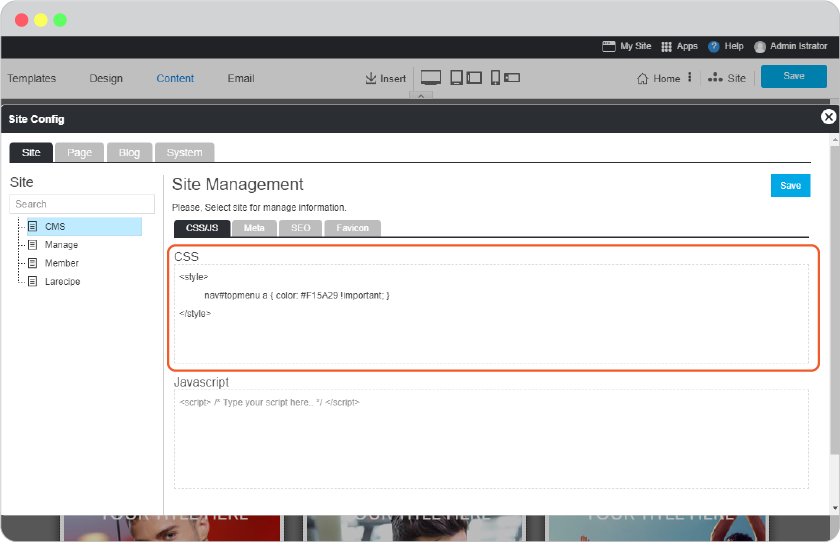Collapse the toolbar with the up chevron
Screen dimensions: 840x542
421,96
